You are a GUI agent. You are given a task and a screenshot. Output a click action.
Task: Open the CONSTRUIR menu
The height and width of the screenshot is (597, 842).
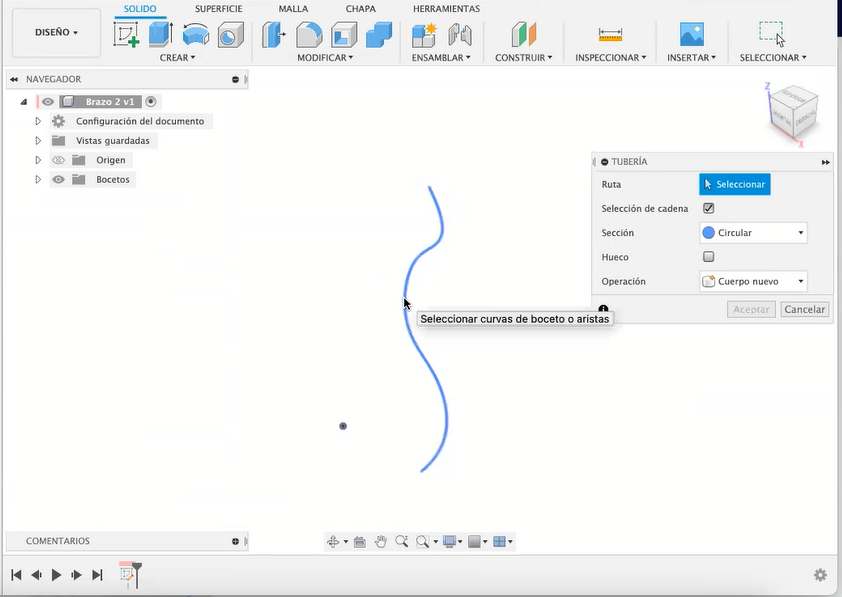524,57
